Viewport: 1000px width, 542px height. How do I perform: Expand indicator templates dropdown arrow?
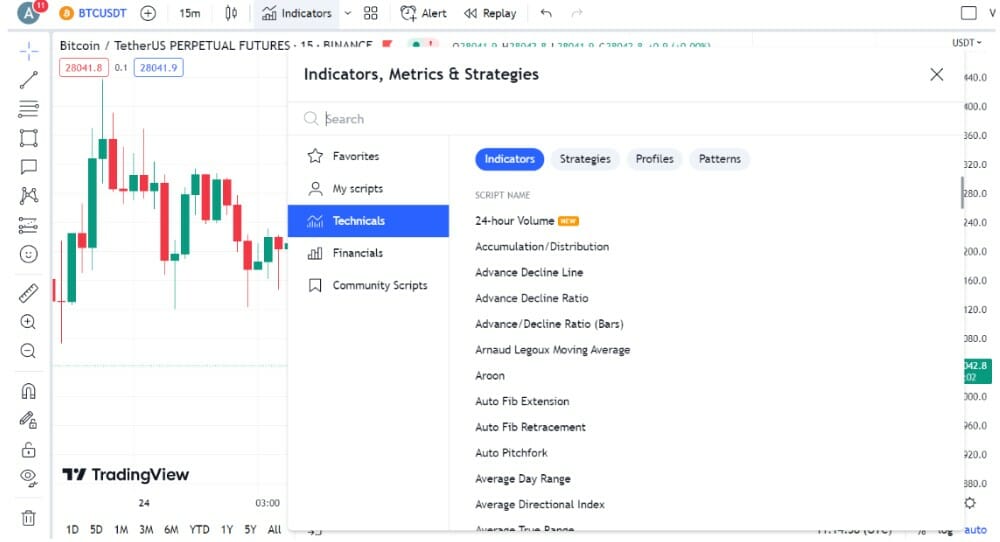pyautogui.click(x=348, y=13)
